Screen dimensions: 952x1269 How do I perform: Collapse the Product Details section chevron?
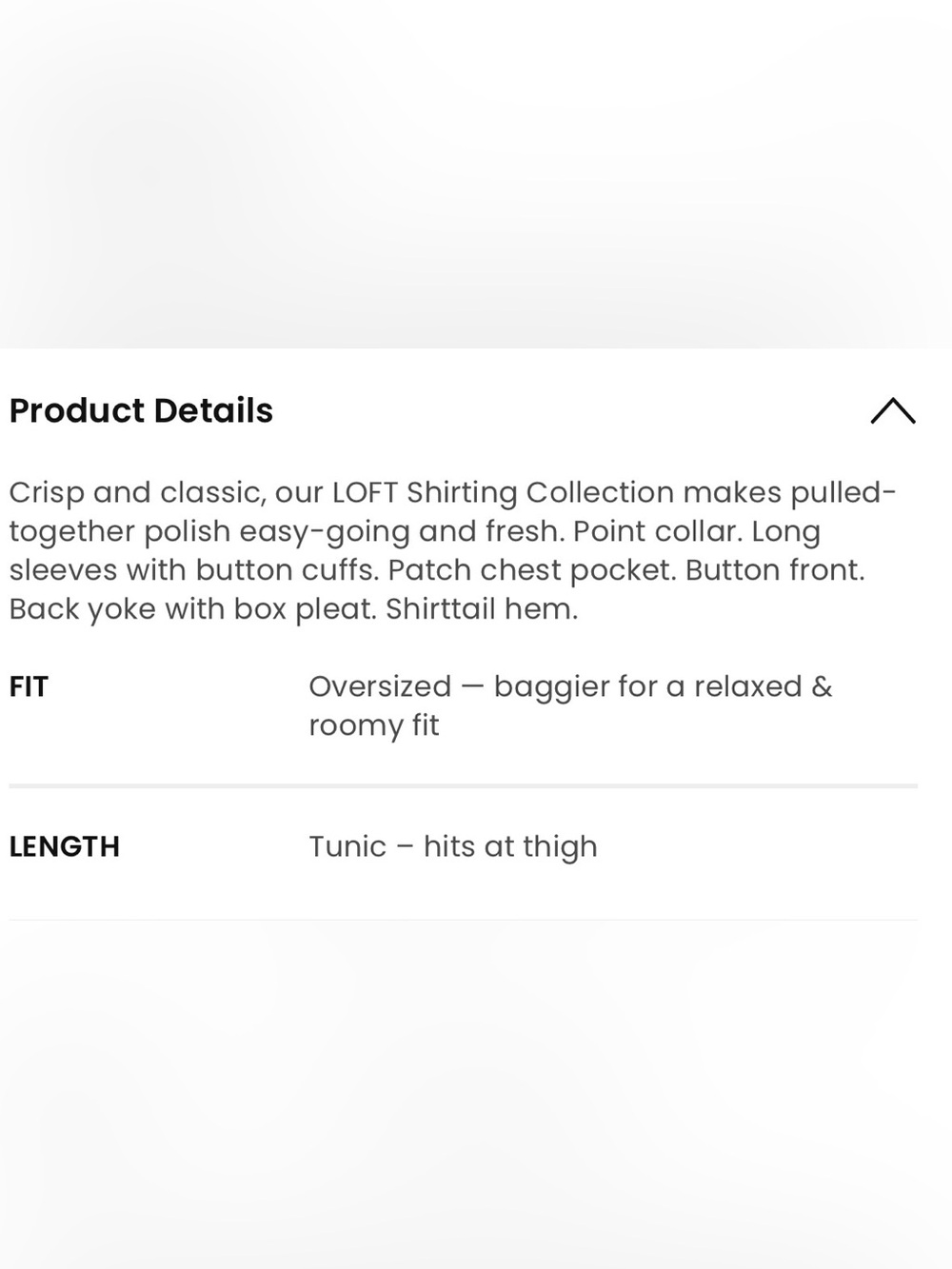tap(892, 410)
